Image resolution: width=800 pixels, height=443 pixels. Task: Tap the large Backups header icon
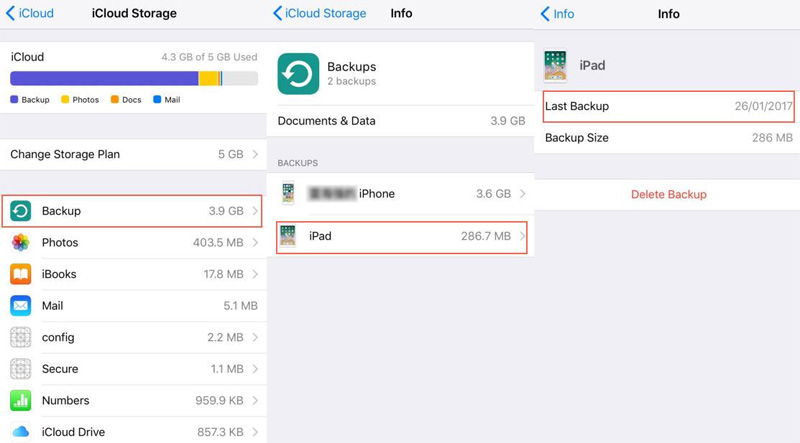point(298,74)
